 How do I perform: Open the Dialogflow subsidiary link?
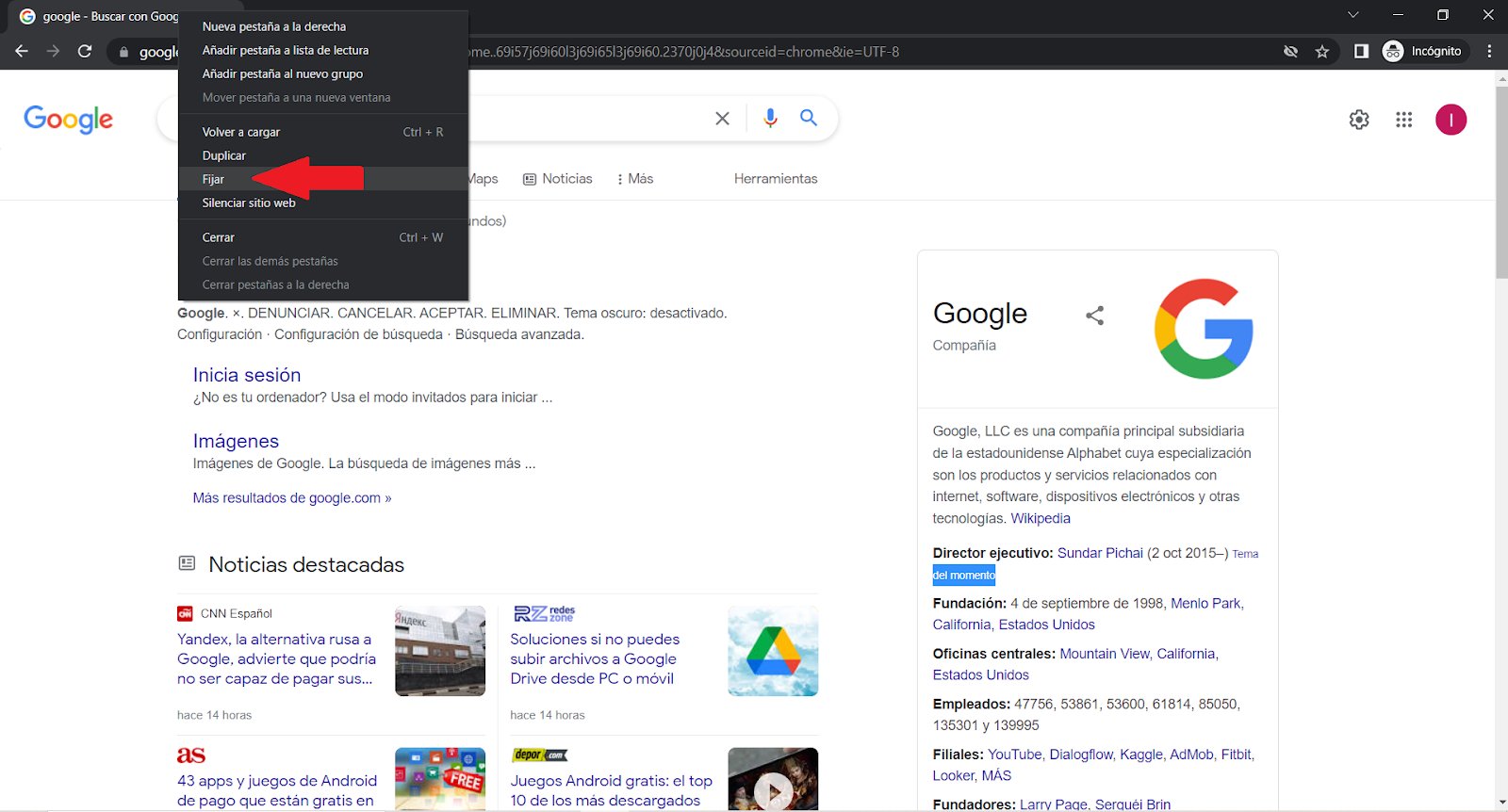[1083, 755]
